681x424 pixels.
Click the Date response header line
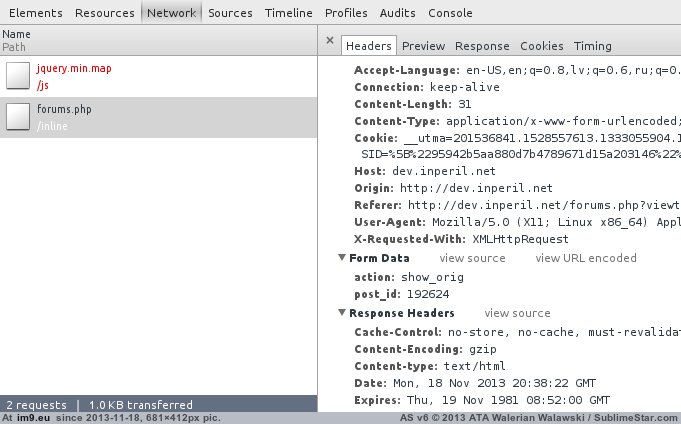(475, 383)
